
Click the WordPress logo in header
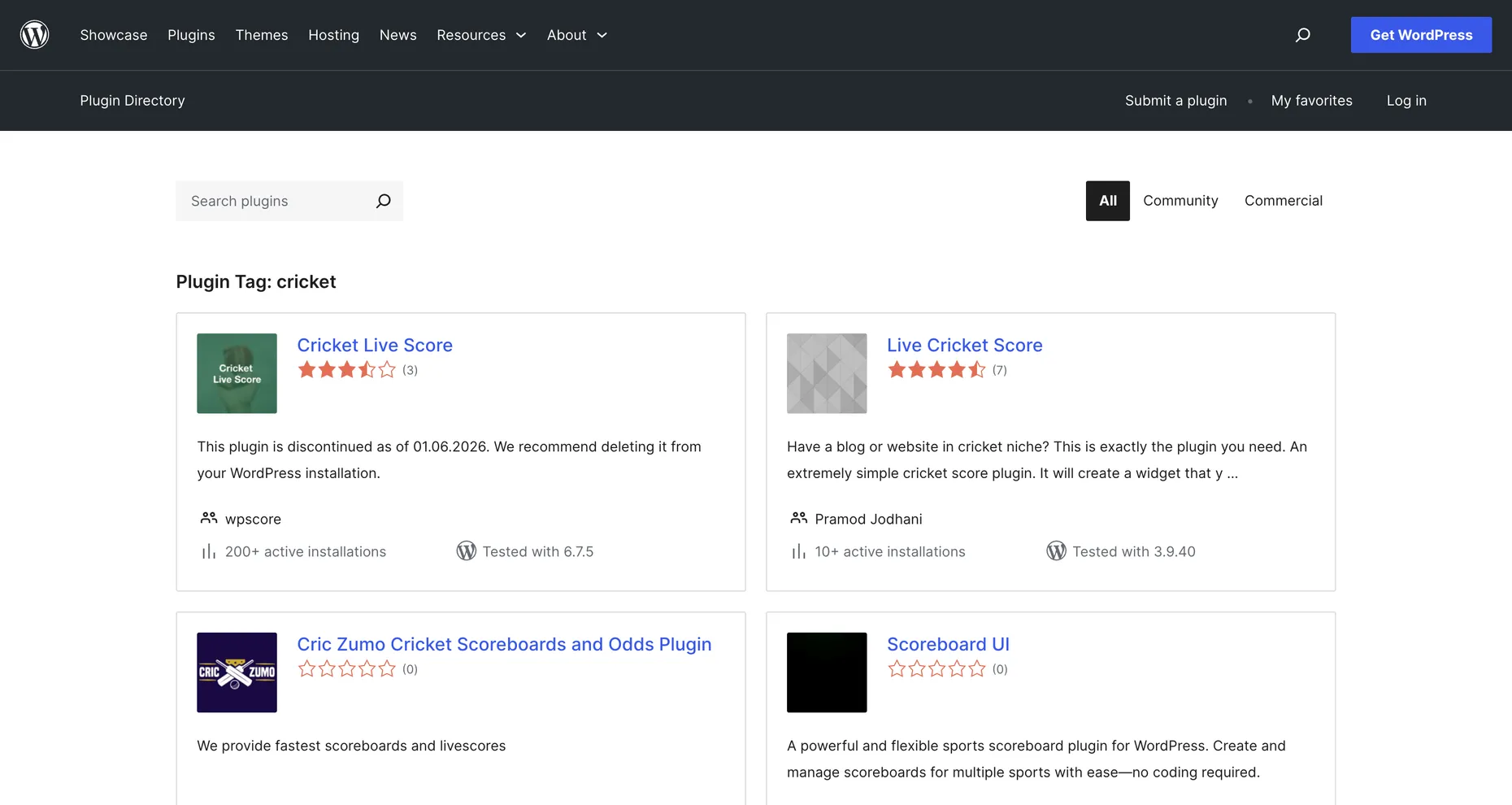[34, 35]
